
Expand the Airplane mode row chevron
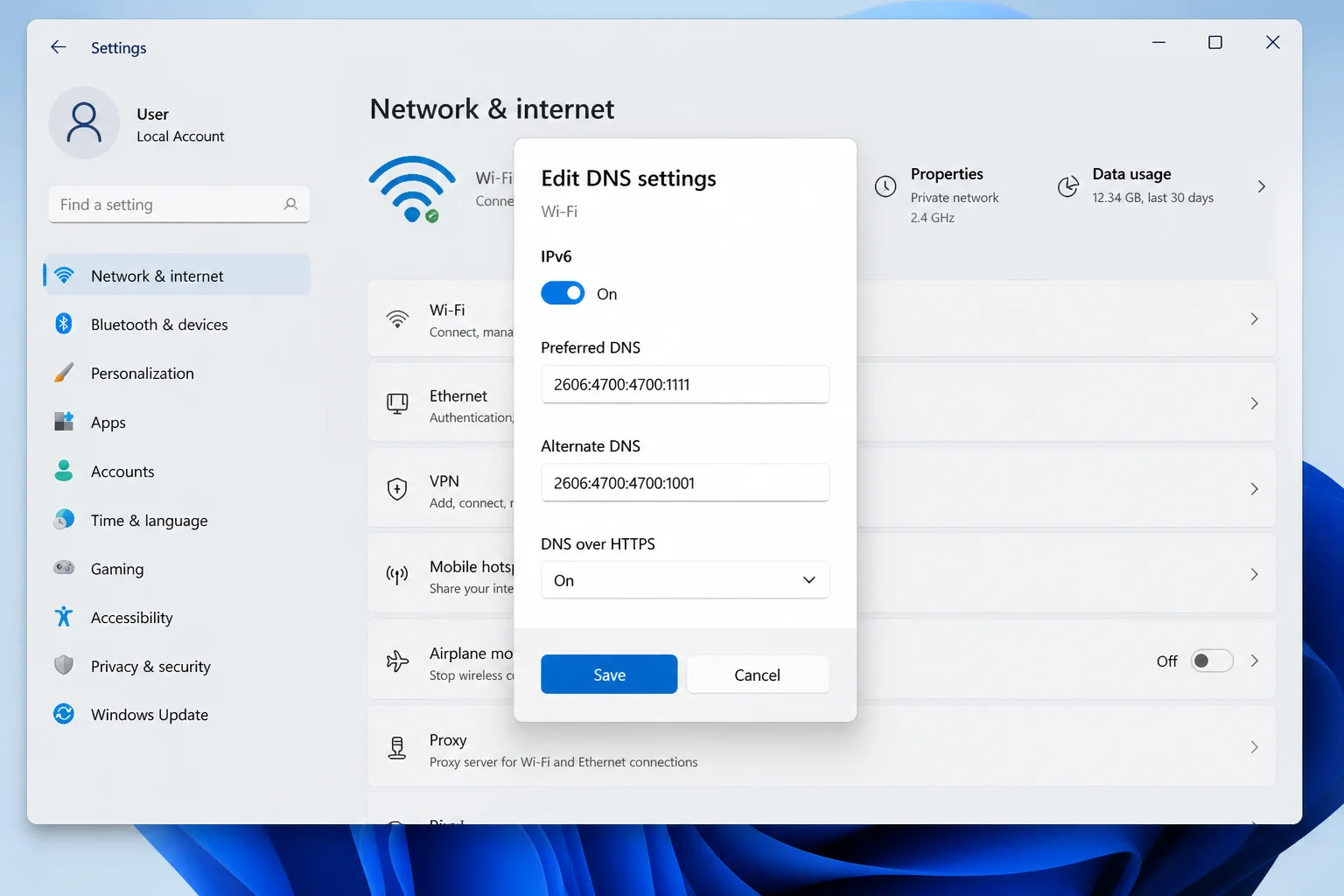(x=1254, y=661)
